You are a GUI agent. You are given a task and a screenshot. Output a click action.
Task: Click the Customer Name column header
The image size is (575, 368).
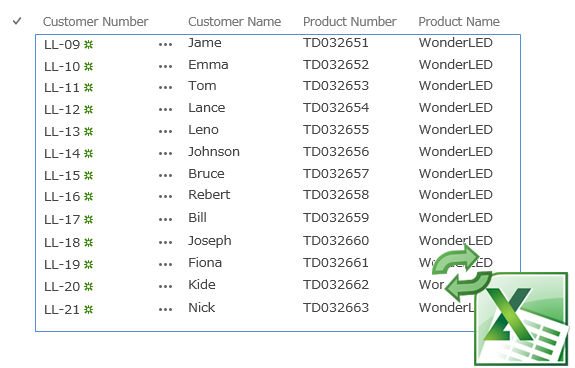pos(235,22)
